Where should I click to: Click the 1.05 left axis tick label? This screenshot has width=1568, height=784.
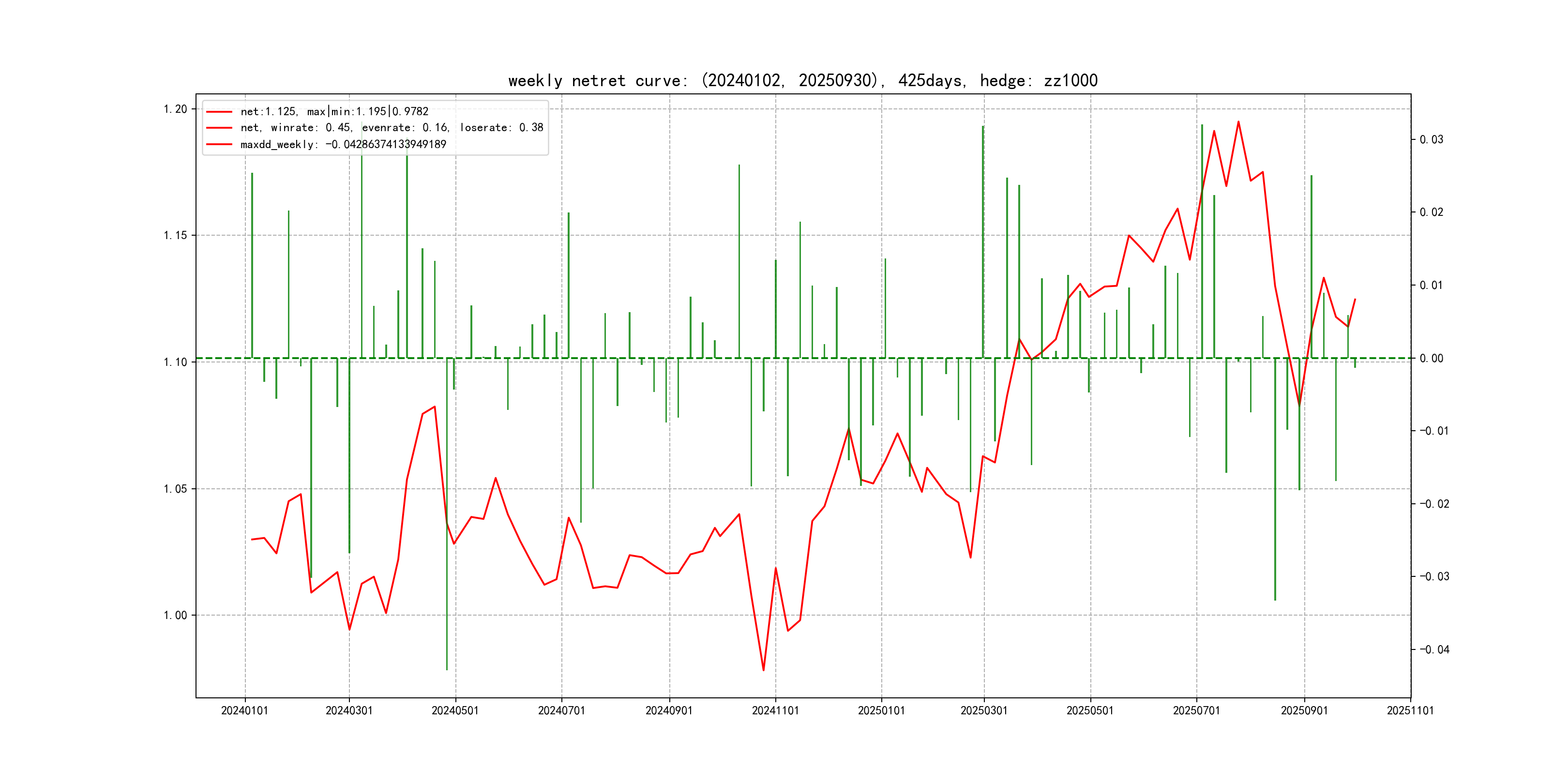tap(175, 489)
